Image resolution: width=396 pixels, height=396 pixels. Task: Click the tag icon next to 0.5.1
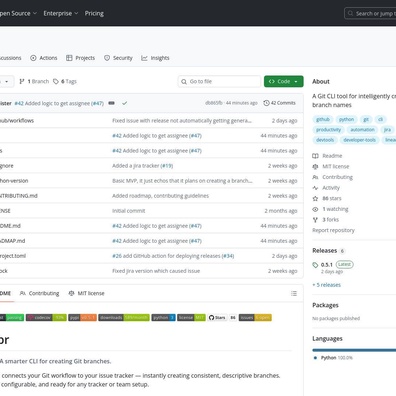click(x=315, y=265)
